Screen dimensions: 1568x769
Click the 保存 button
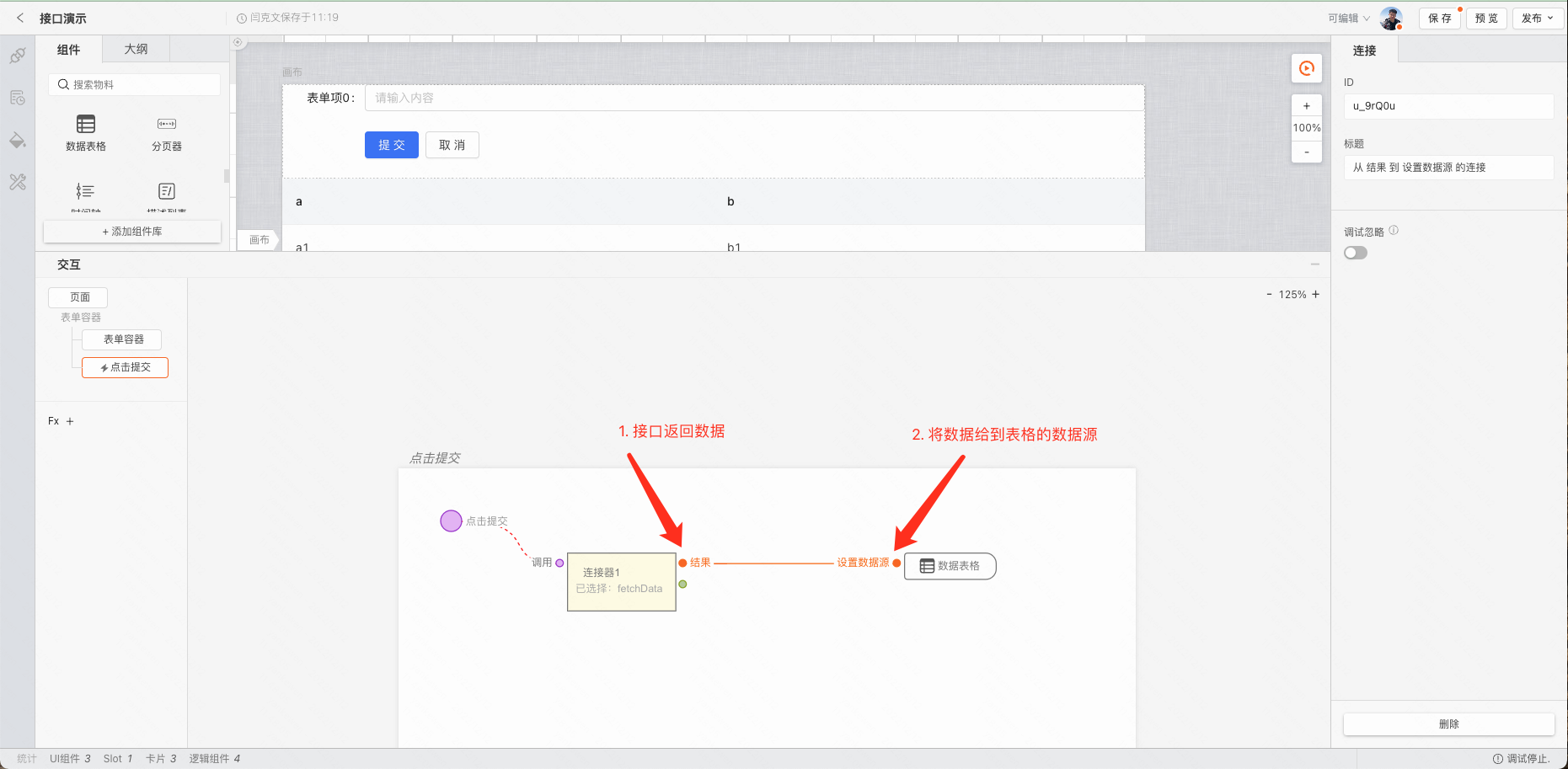coord(1440,19)
